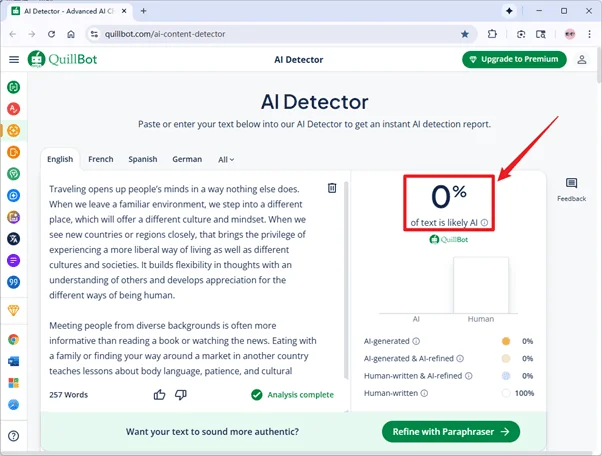The width and height of the screenshot is (602, 456).
Task: Click the pale AI-generated & AI-refined color dot
Action: (x=506, y=359)
